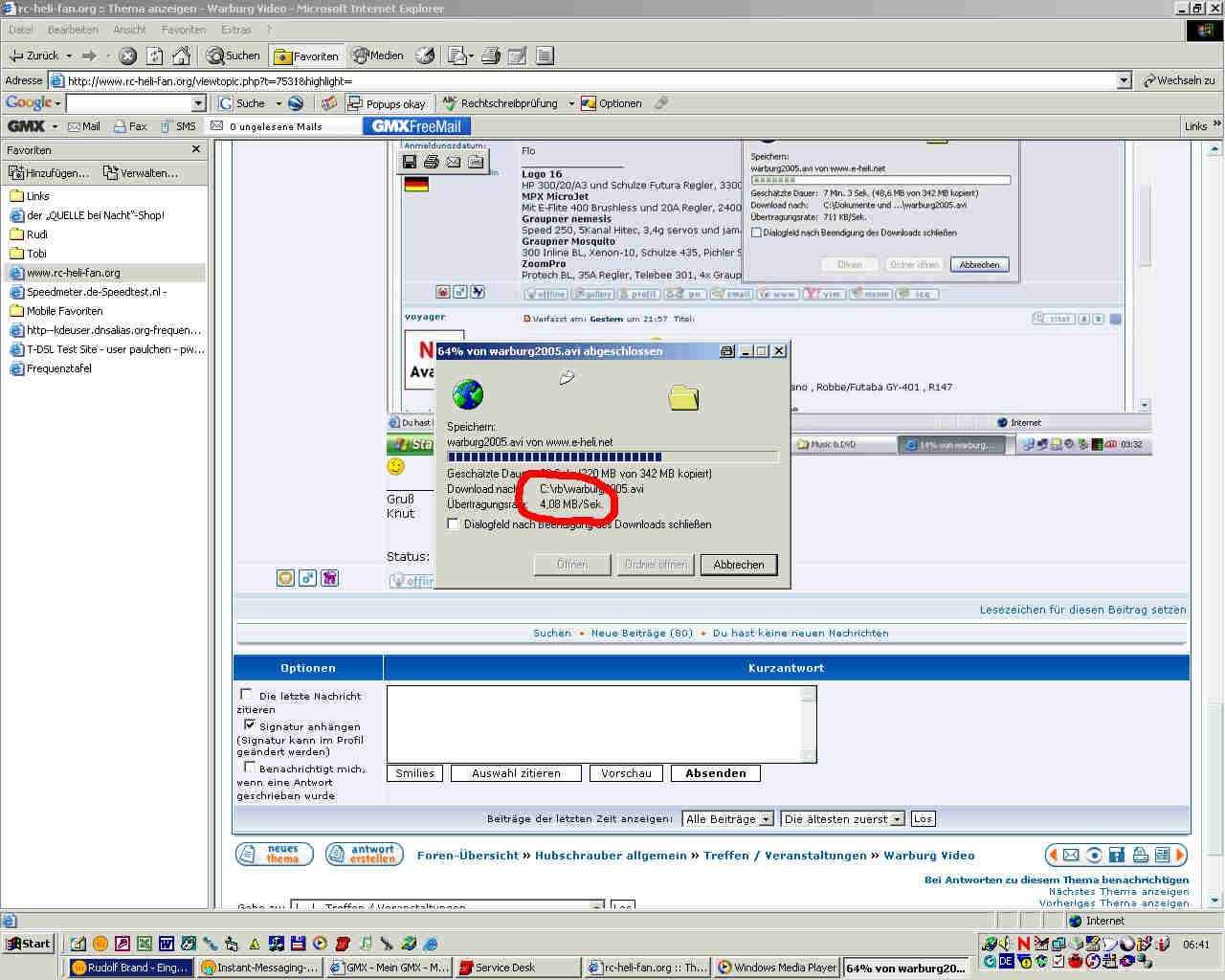Image resolution: width=1225 pixels, height=980 pixels.
Task: Click the download progress bar
Action: pos(612,457)
